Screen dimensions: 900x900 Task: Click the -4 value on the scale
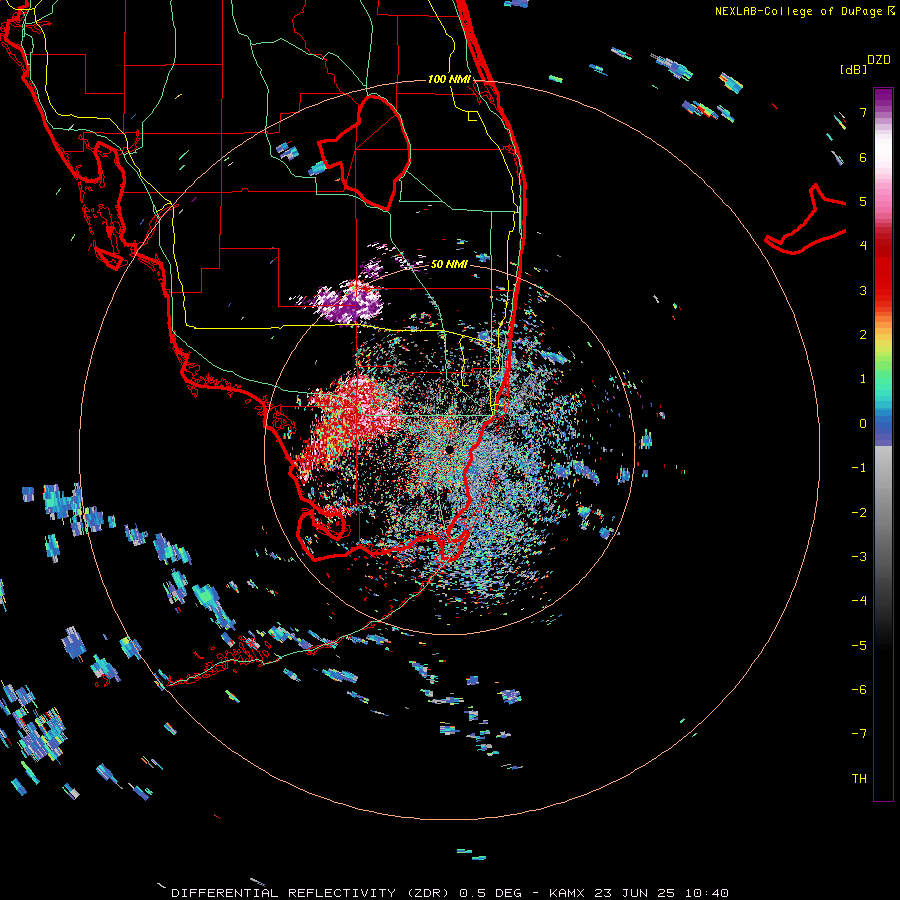859,601
